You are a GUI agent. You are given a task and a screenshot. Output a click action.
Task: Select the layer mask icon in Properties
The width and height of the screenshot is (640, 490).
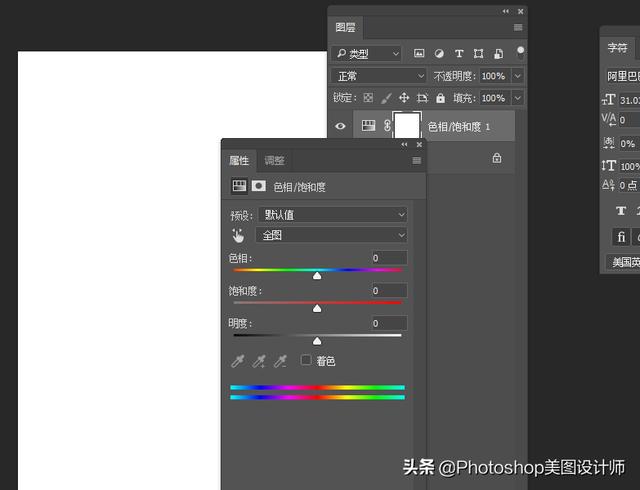point(258,186)
